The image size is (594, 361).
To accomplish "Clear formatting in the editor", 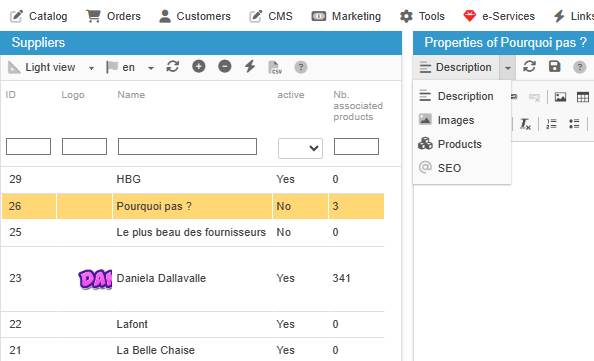I will click(x=525, y=123).
